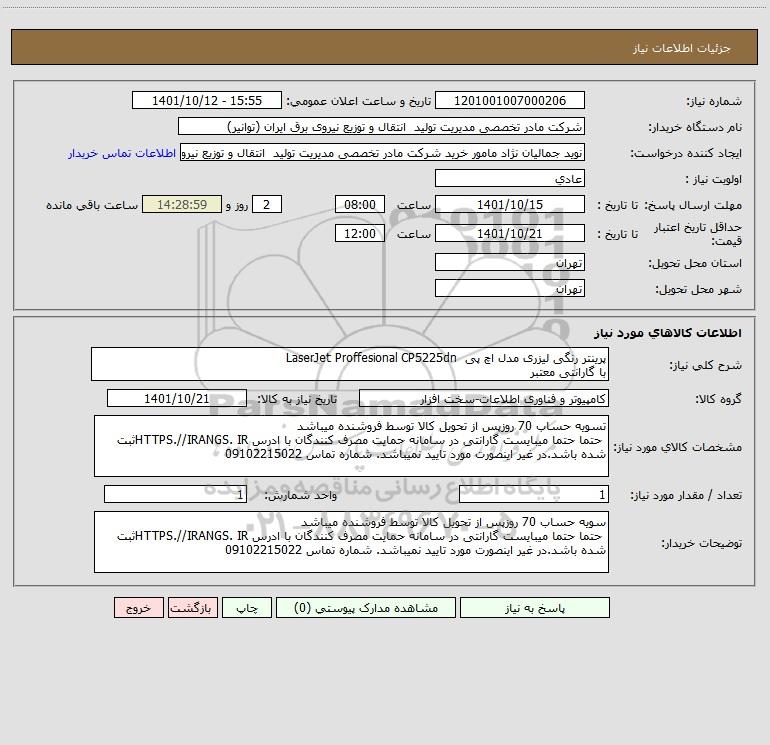Click the اطلاعات کالاهای مورد نیاز section heading
The image size is (770, 745).
point(668,333)
